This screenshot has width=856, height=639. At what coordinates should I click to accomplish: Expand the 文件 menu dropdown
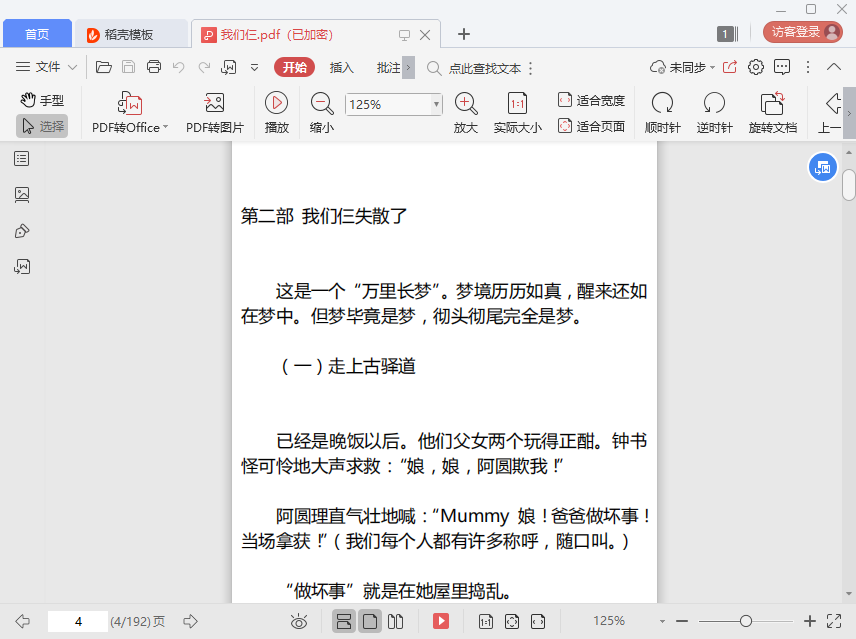coord(47,67)
